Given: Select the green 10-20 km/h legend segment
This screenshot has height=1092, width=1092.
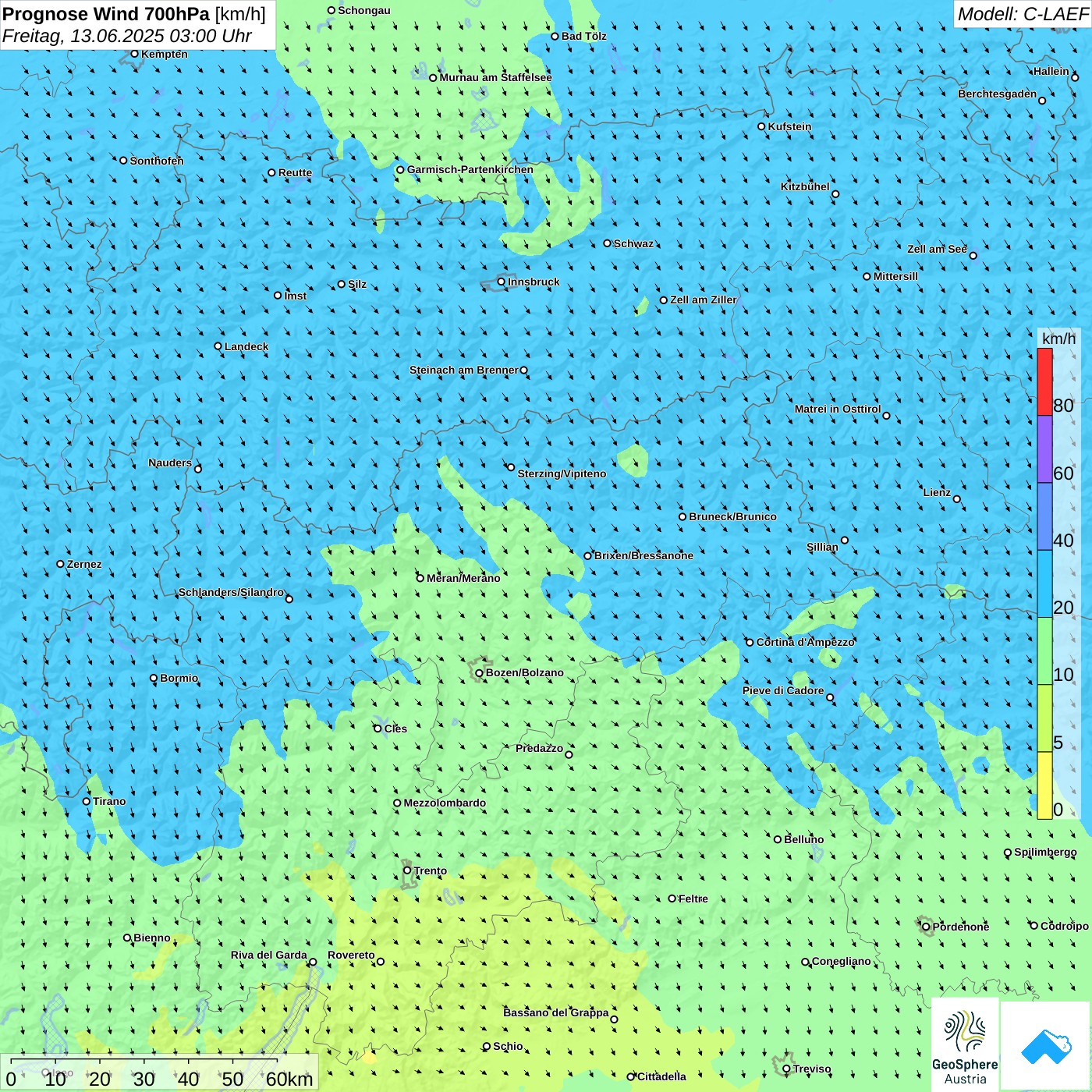Looking at the screenshot, I should pyautogui.click(x=1044, y=651).
